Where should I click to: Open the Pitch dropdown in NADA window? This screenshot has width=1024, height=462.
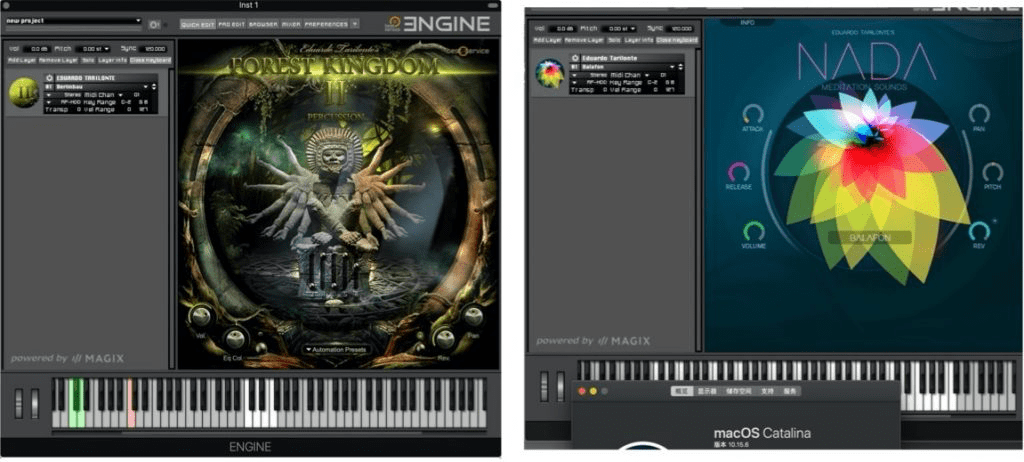tap(632, 29)
